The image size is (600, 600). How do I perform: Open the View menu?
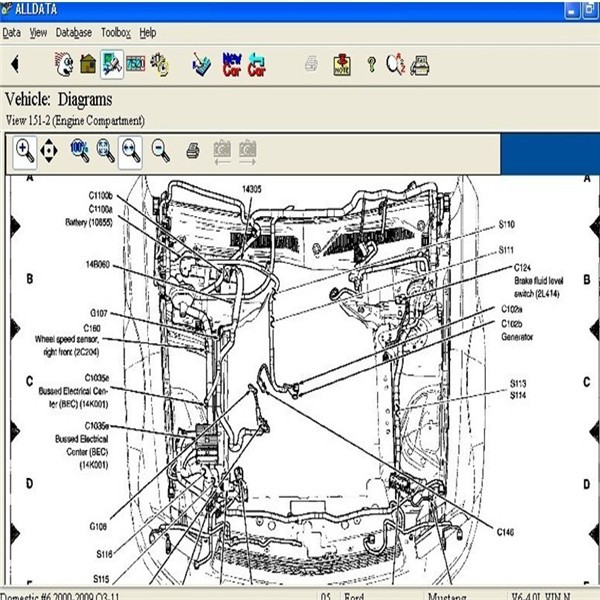38,33
